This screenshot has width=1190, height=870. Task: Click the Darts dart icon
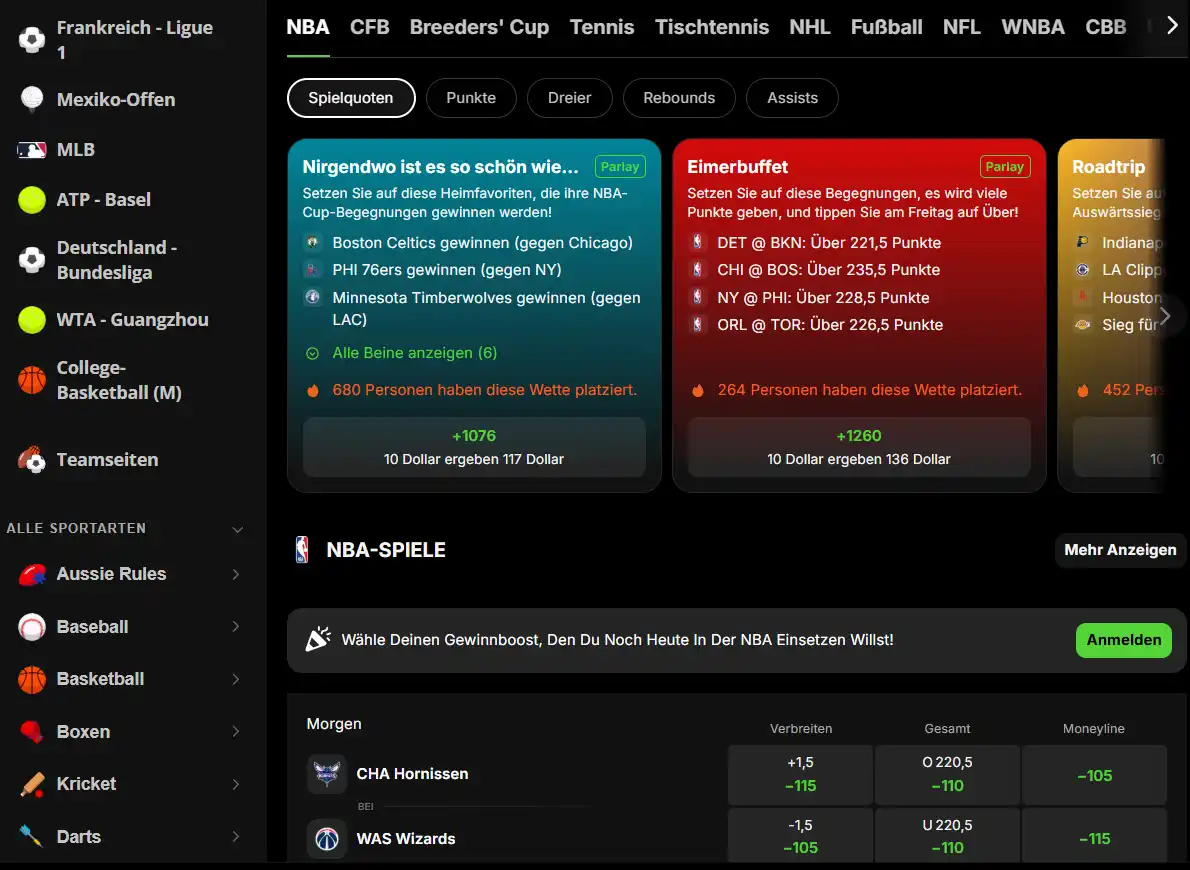(32, 836)
